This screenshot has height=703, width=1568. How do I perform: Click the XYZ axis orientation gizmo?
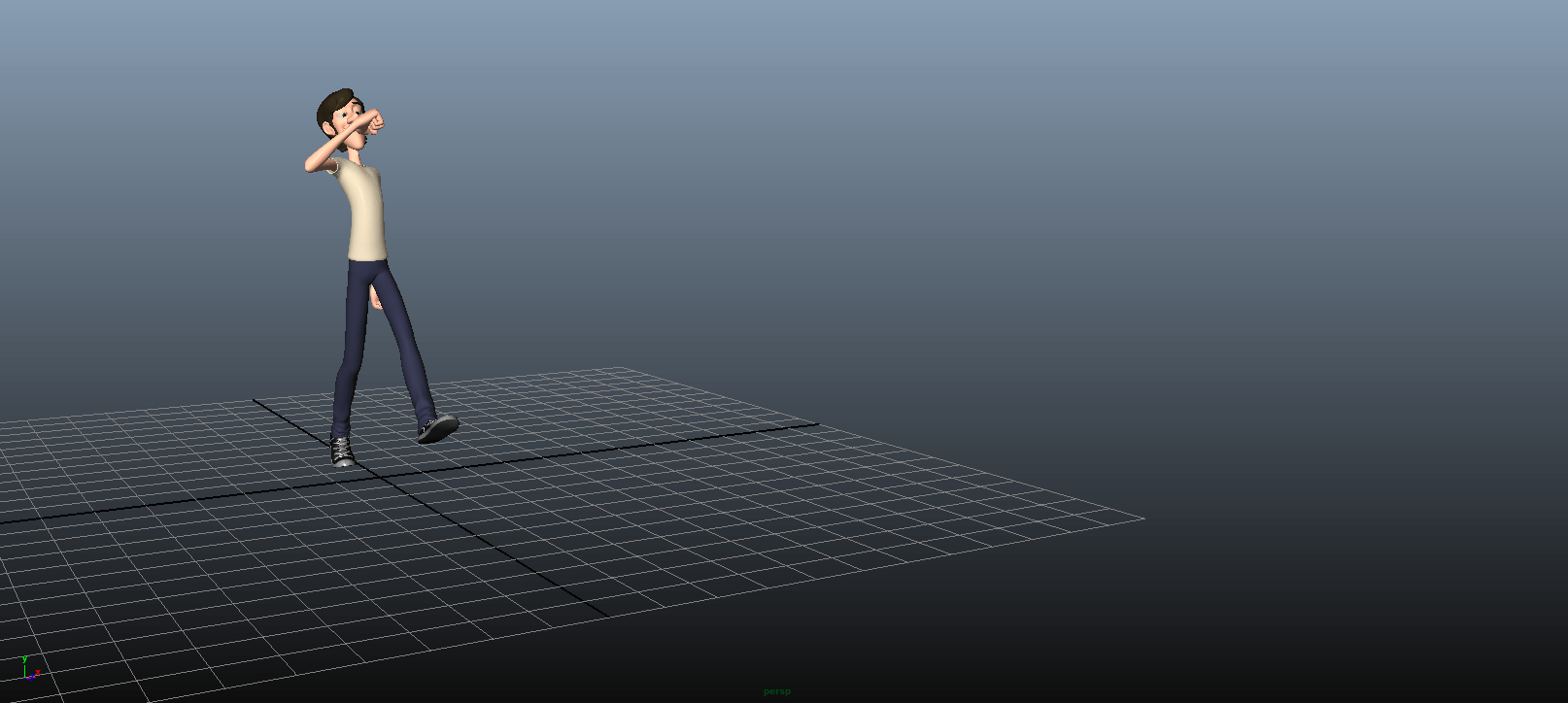29,670
